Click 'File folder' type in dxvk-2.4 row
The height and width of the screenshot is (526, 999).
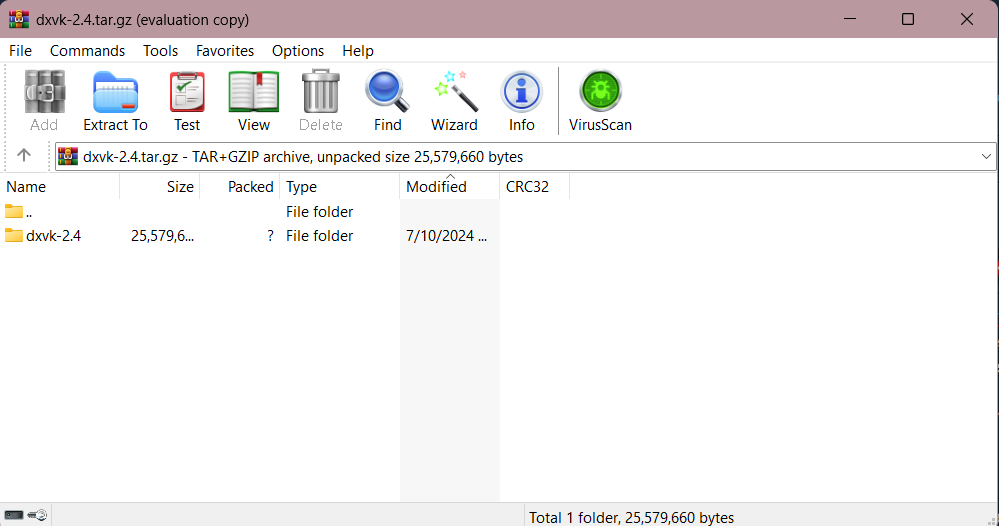click(x=319, y=236)
